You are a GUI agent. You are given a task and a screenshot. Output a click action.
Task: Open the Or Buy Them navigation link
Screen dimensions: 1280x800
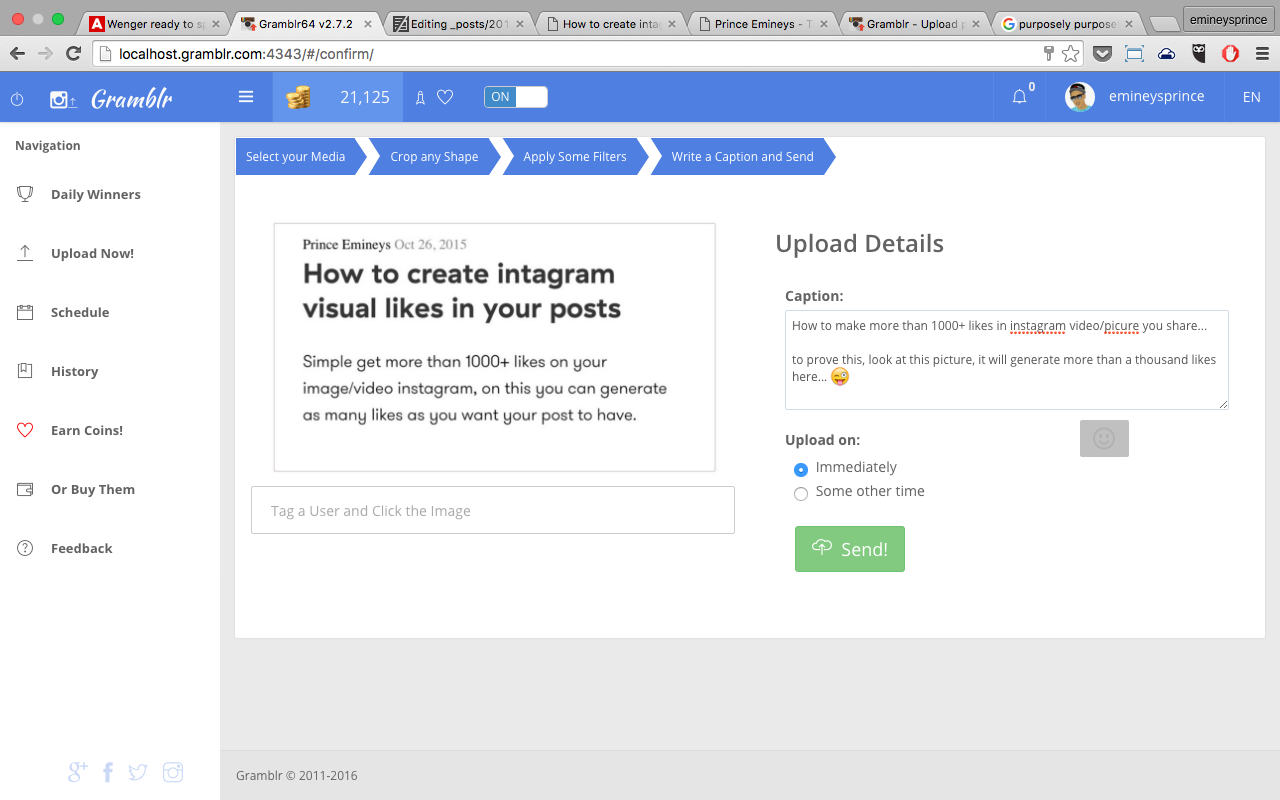click(x=93, y=489)
